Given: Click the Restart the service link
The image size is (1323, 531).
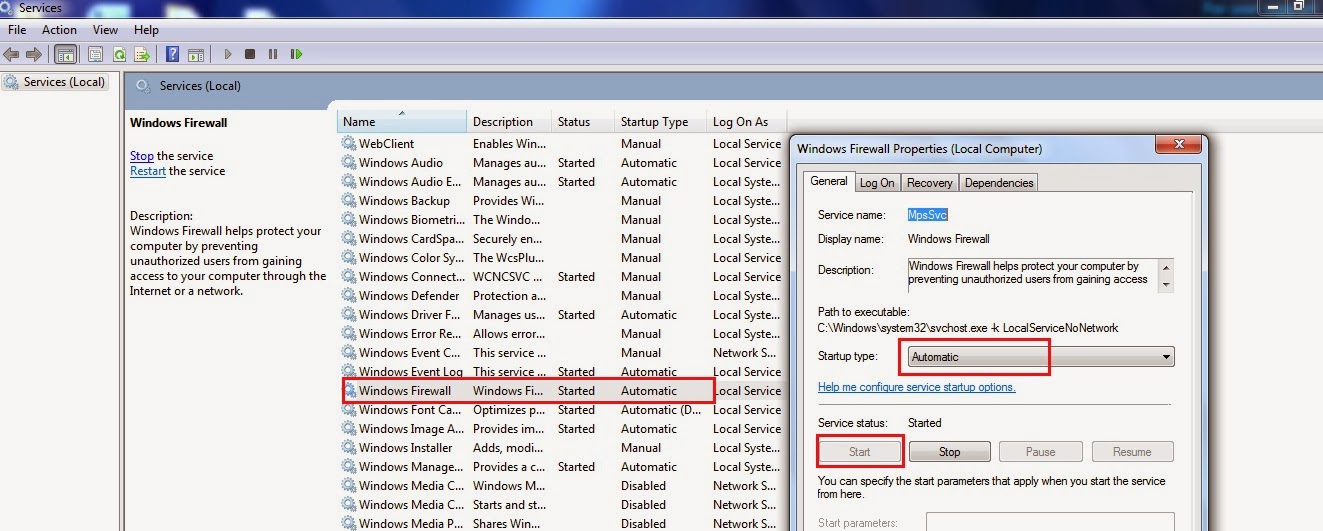Looking at the screenshot, I should click(148, 171).
